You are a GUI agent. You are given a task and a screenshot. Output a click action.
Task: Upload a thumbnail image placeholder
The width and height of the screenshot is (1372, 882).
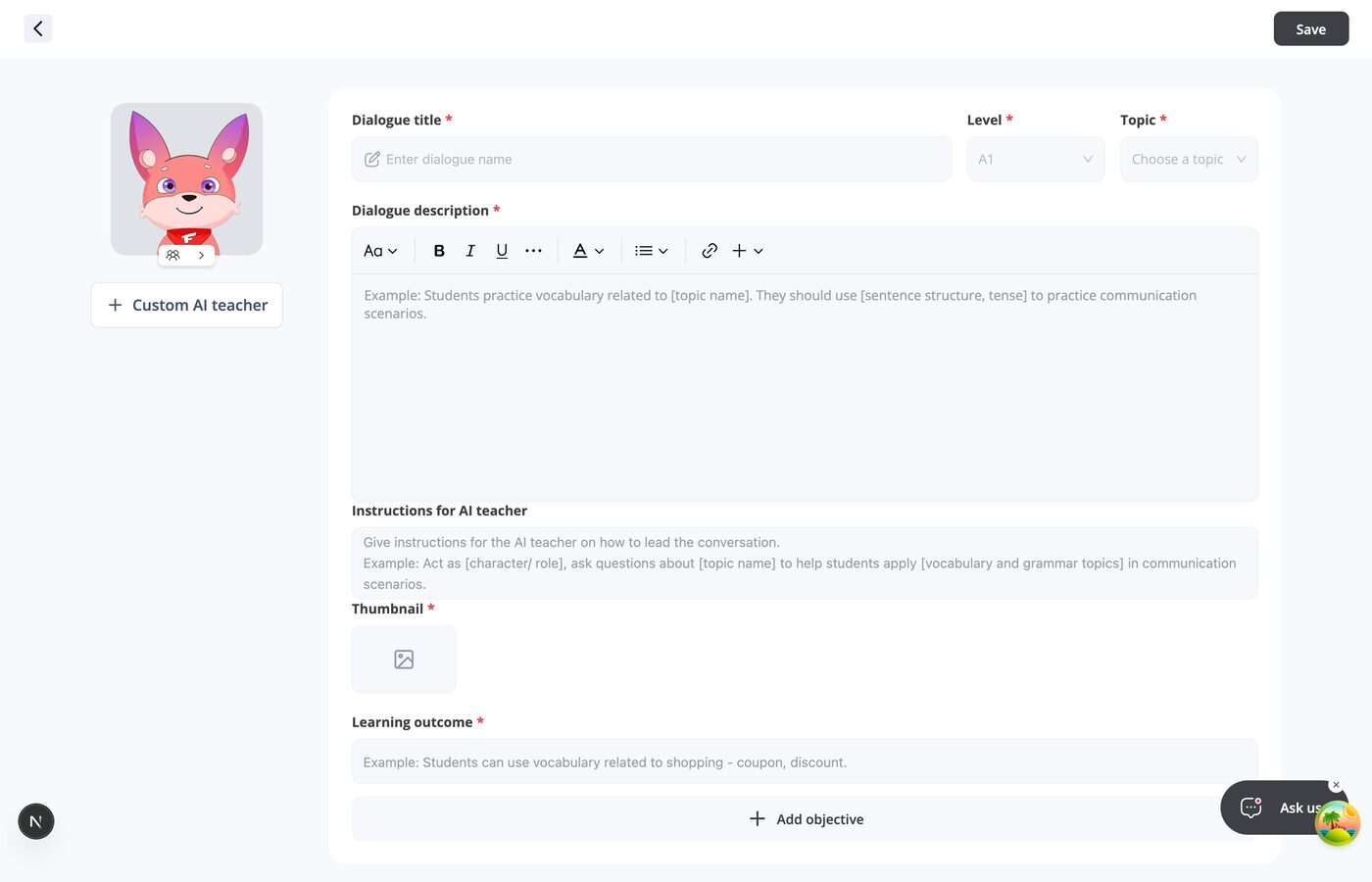[404, 660]
